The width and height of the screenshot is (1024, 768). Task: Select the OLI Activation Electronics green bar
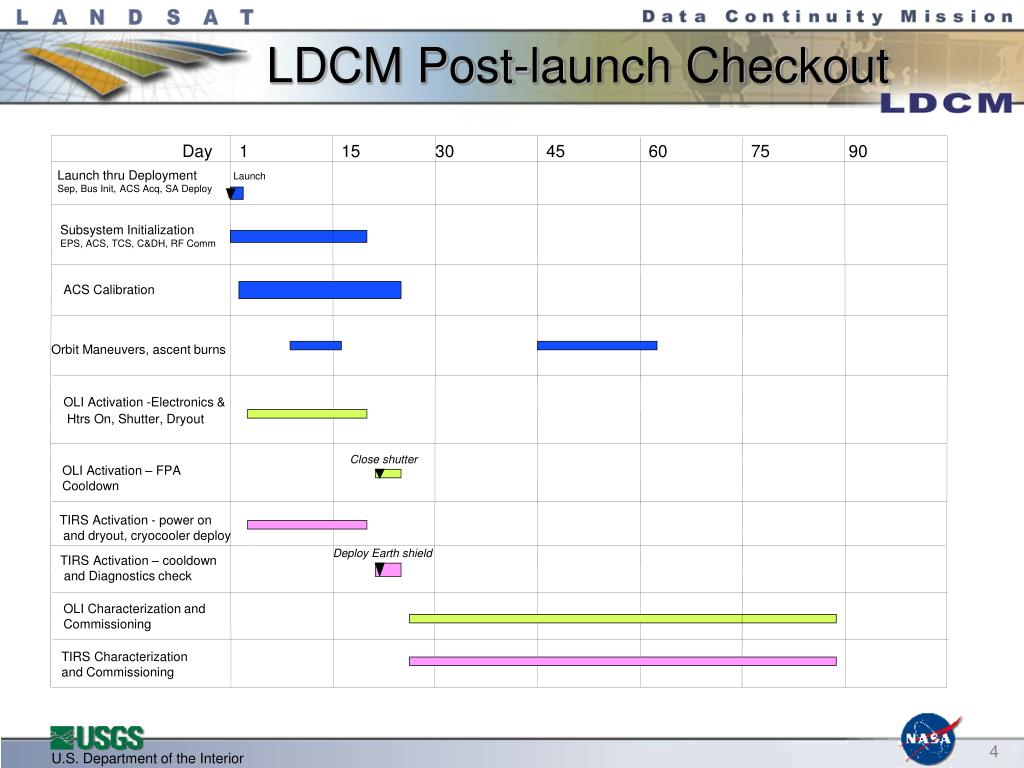(x=307, y=413)
